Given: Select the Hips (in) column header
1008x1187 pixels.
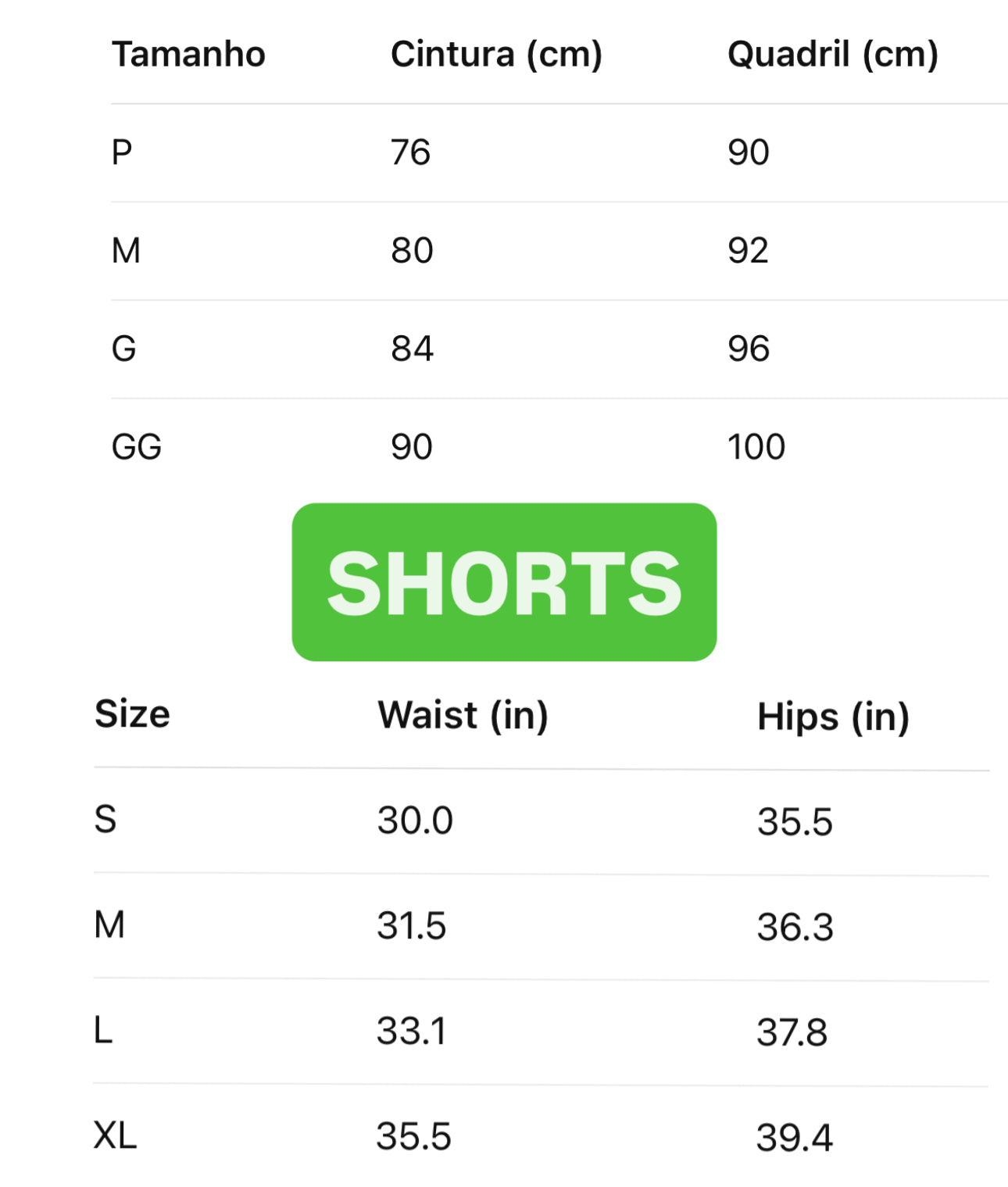Looking at the screenshot, I should click(833, 717).
